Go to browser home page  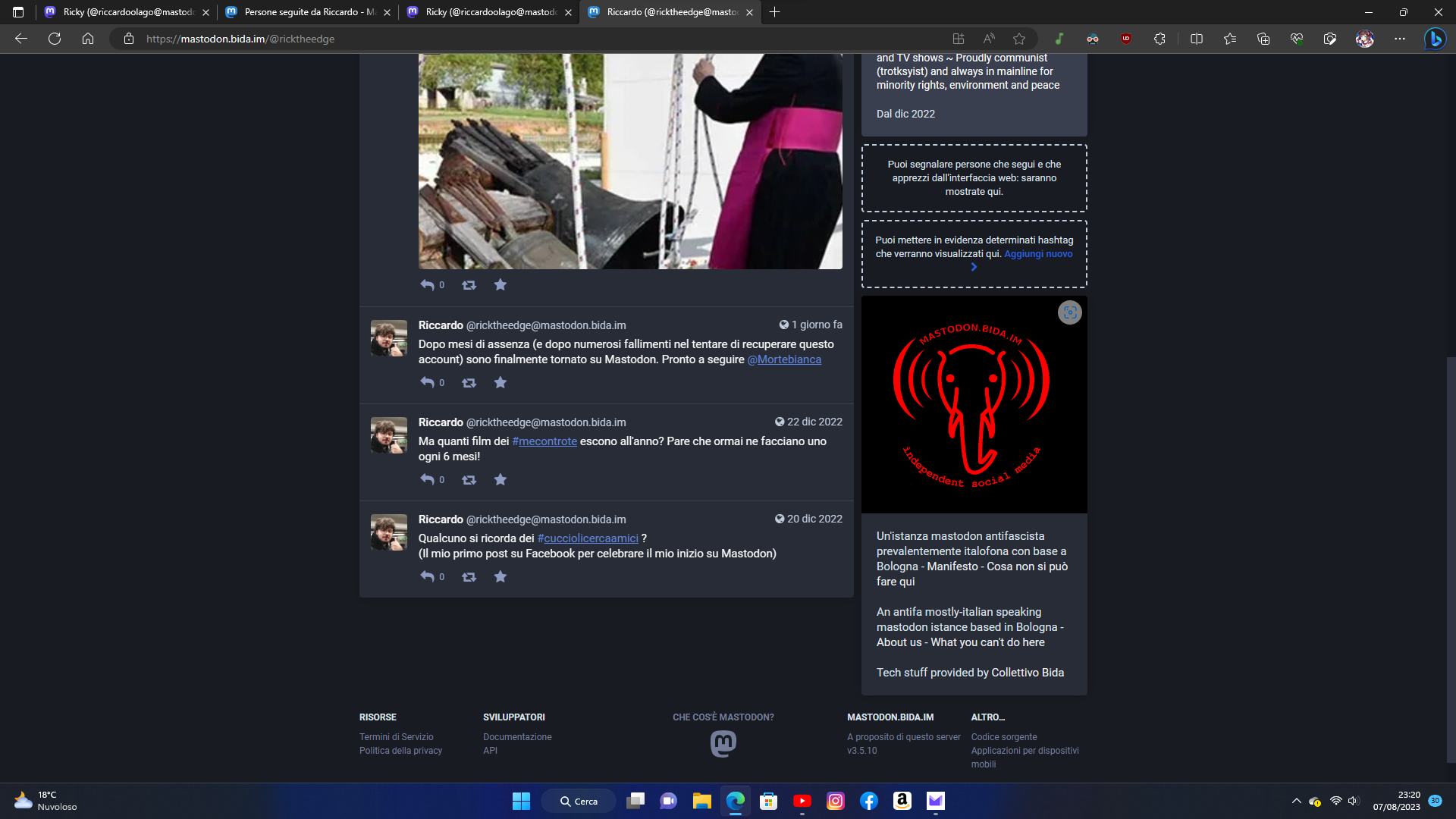pos(88,39)
